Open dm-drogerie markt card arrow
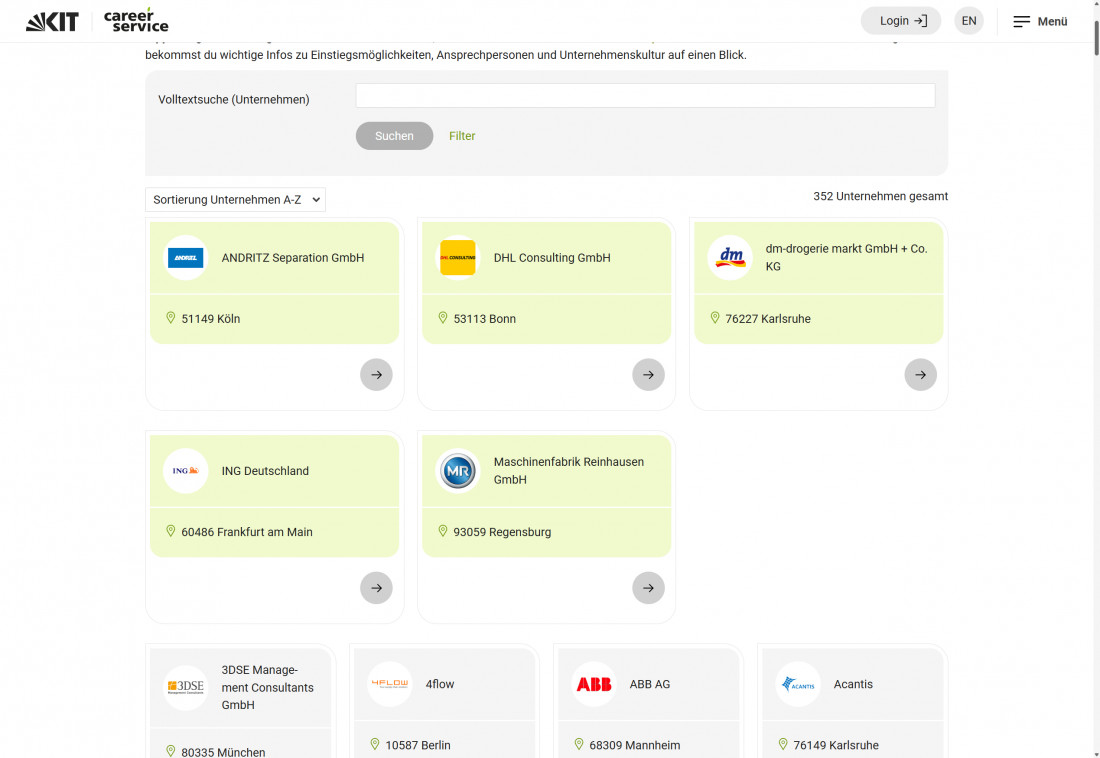Screen dimensions: 1100x758 pos(920,375)
